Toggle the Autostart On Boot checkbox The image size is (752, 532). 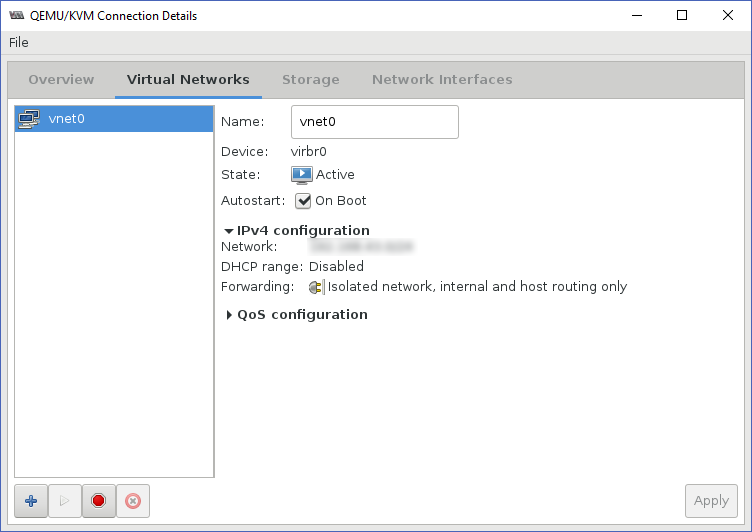pyautogui.click(x=303, y=201)
